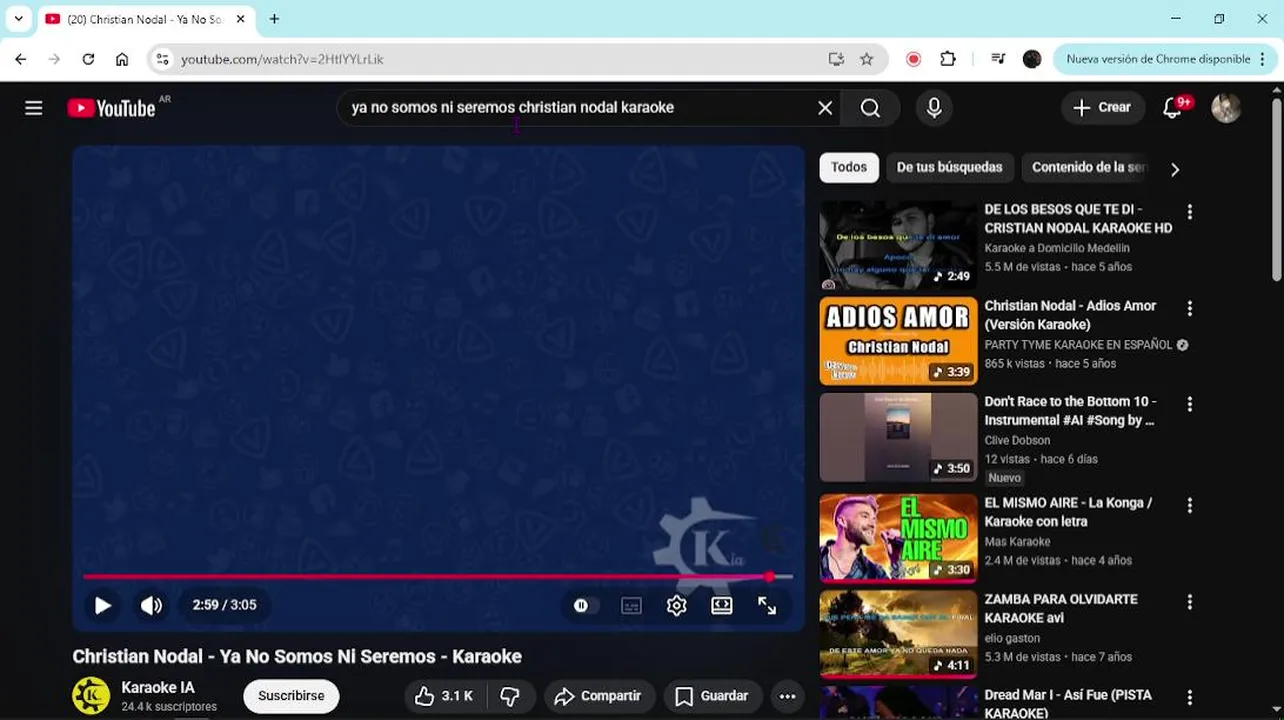The height and width of the screenshot is (720, 1284).
Task: Mute the video volume
Action: pyautogui.click(x=151, y=605)
